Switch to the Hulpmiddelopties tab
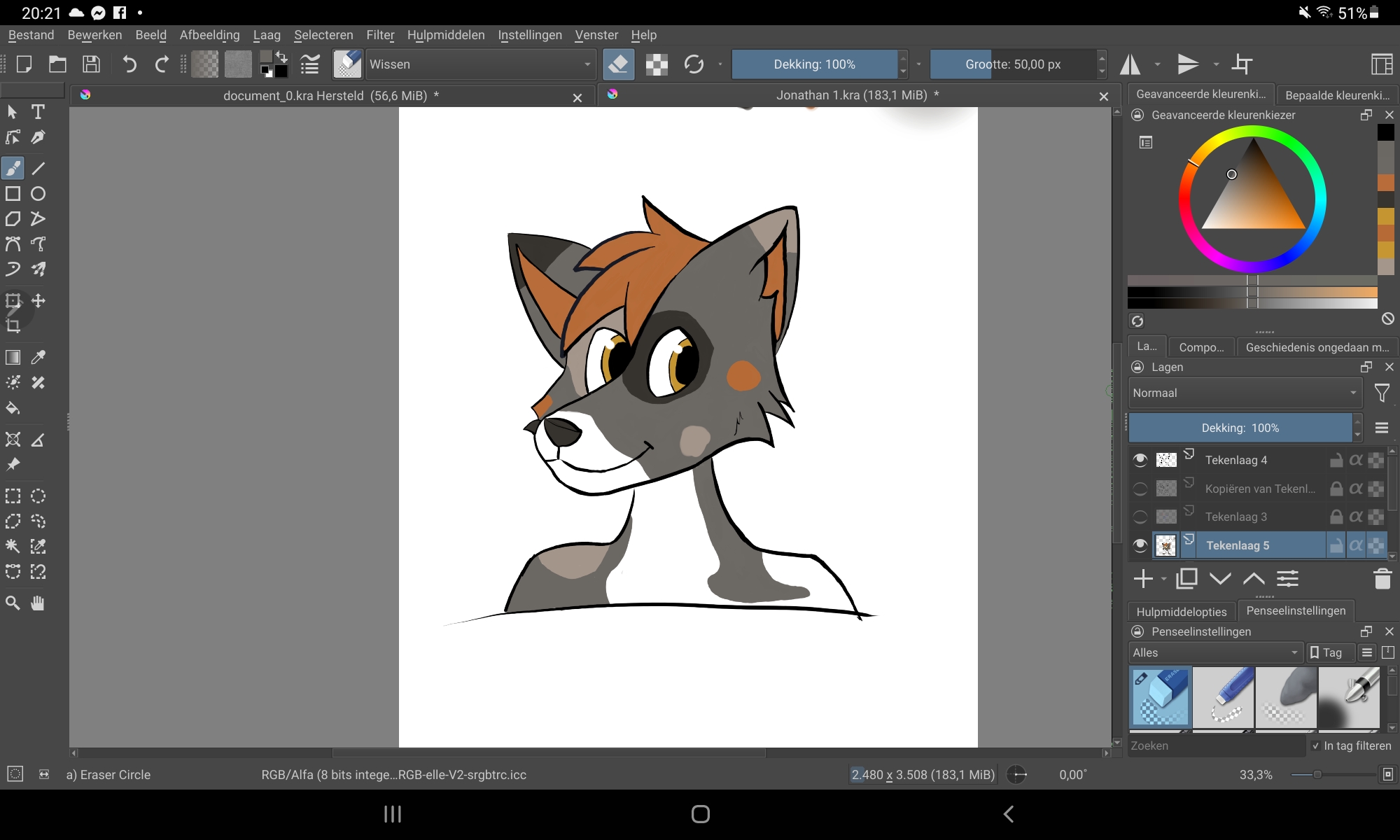1400x840 pixels. click(1181, 611)
